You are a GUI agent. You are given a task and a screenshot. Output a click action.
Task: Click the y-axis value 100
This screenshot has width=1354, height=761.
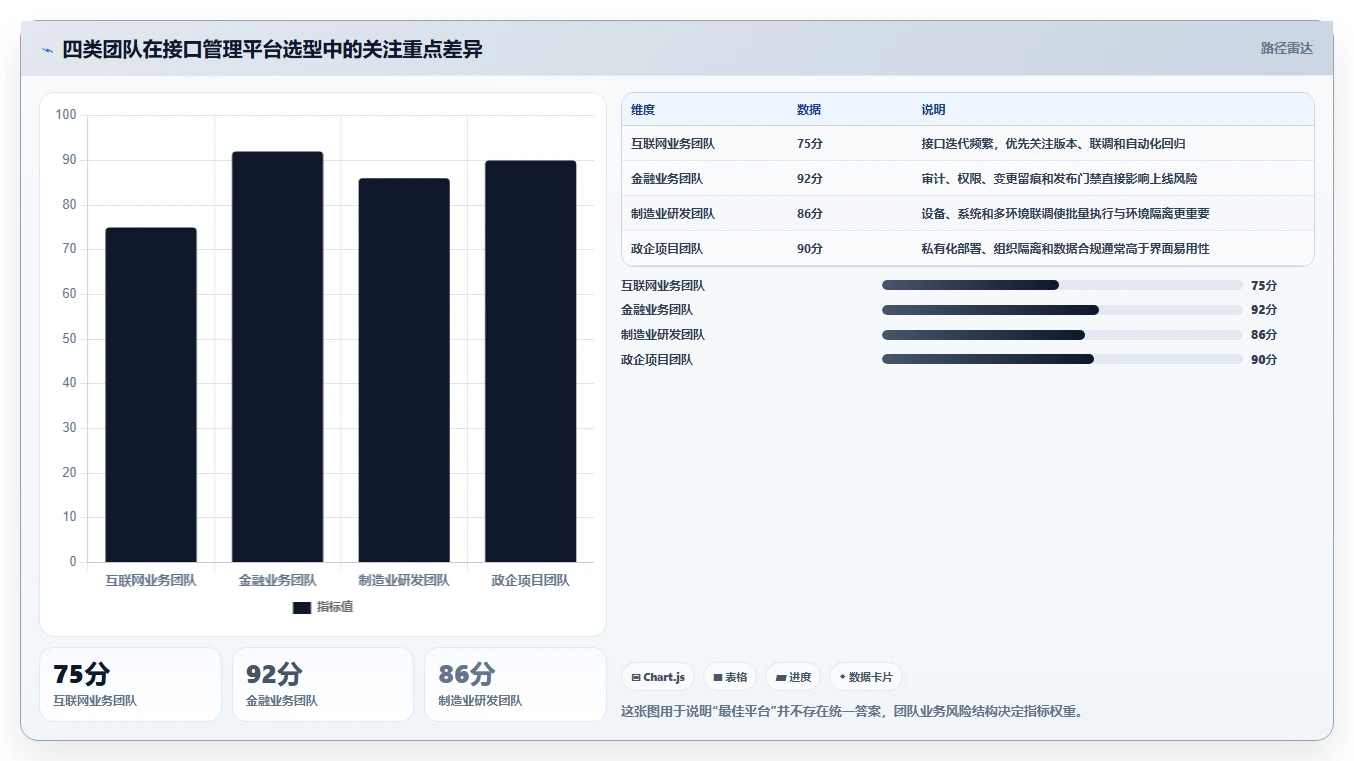click(66, 115)
